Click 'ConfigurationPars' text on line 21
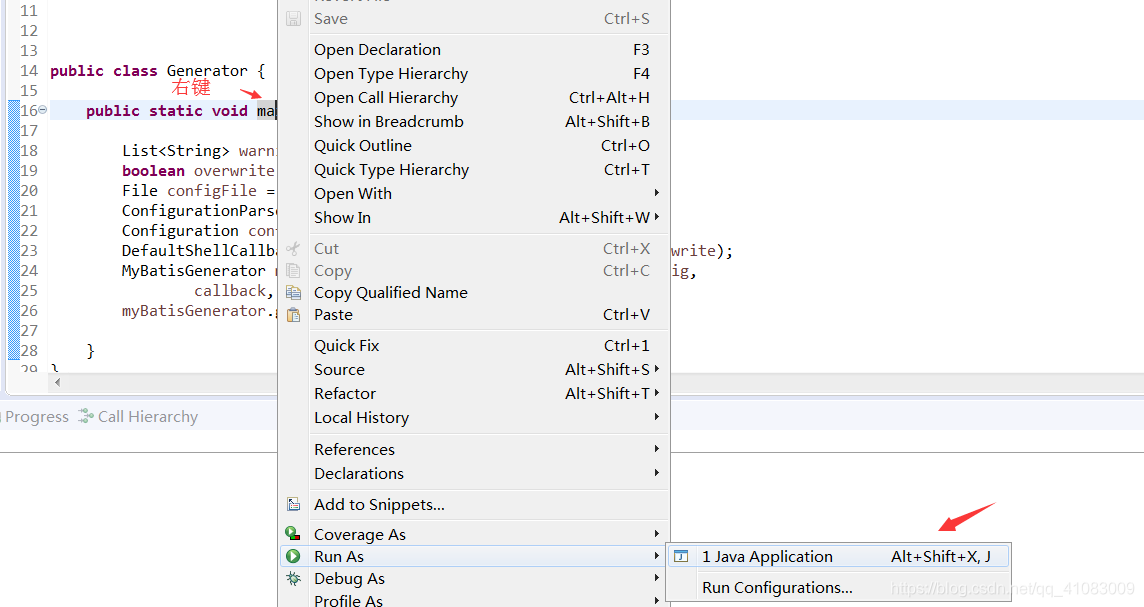Image resolution: width=1144 pixels, height=607 pixels. pos(199,211)
